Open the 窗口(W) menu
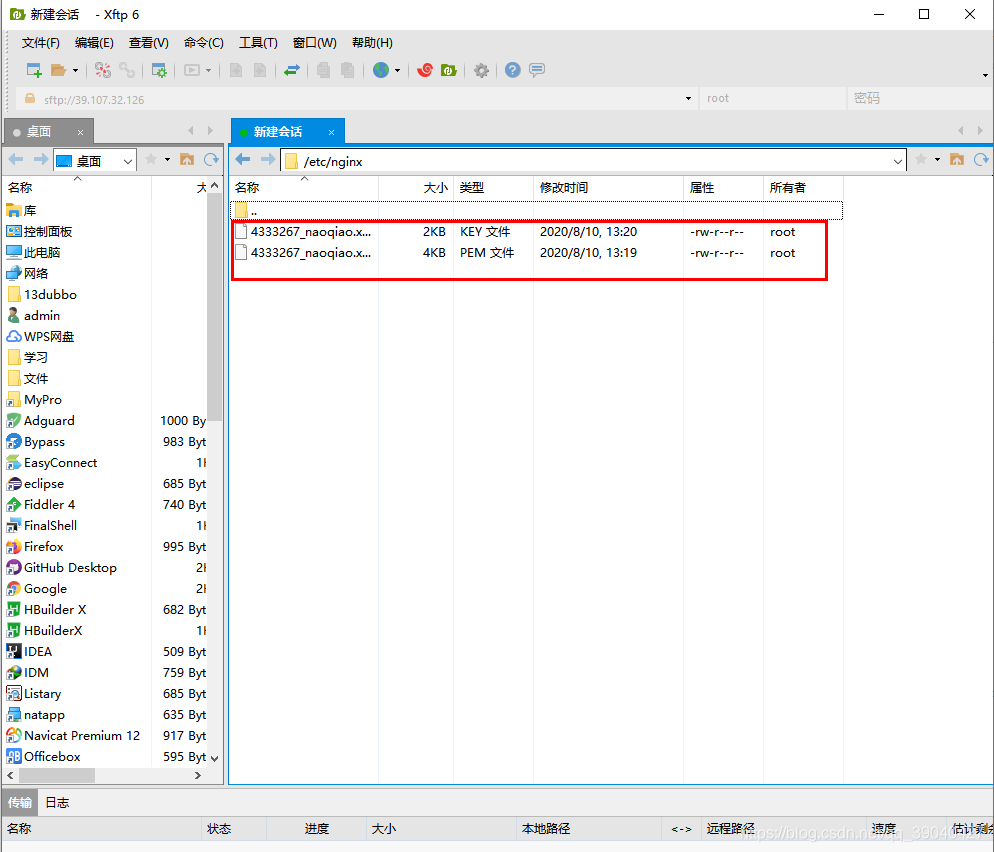The height and width of the screenshot is (852, 994). [x=314, y=42]
